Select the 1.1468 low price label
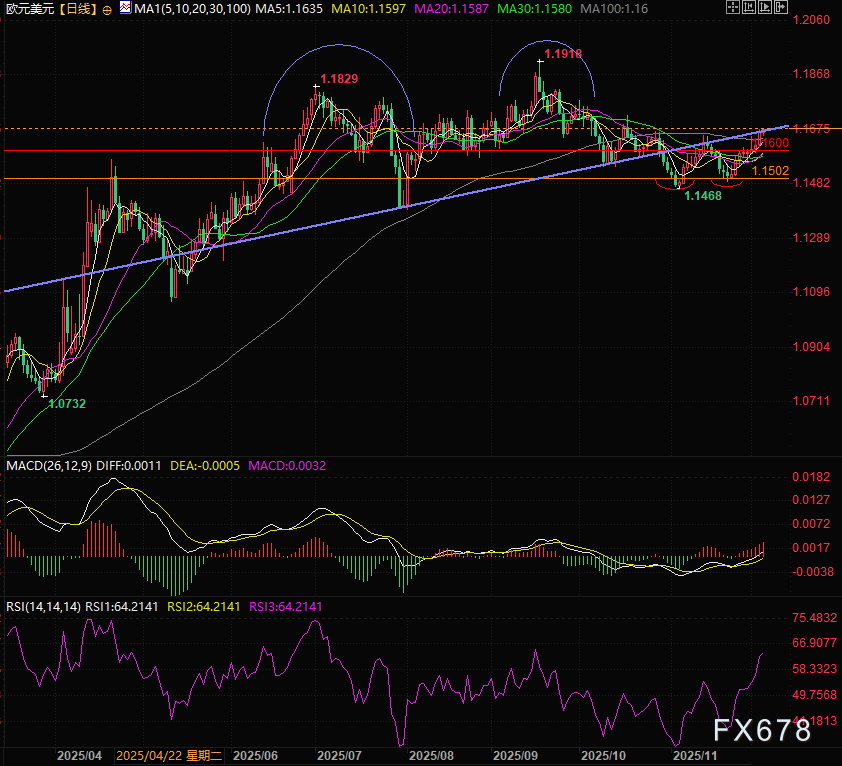Viewport: 842px width, 766px height. pos(702,196)
